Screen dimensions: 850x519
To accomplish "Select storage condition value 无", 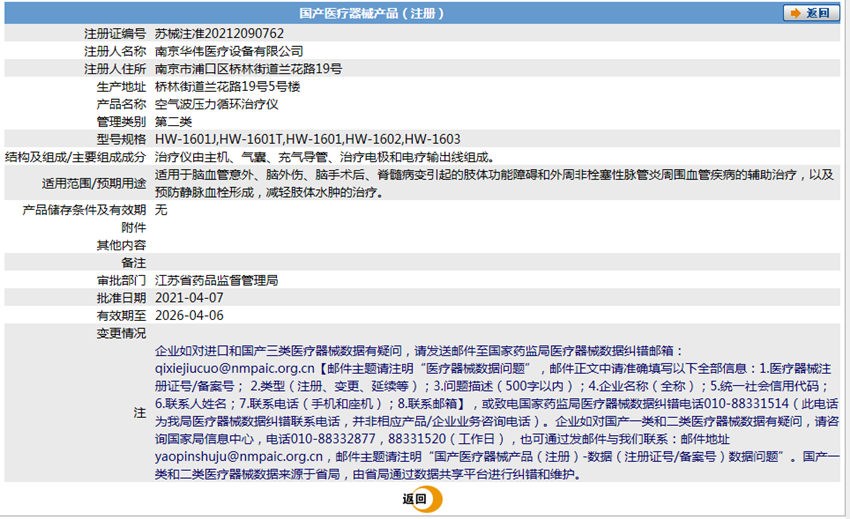I will (x=161, y=210).
